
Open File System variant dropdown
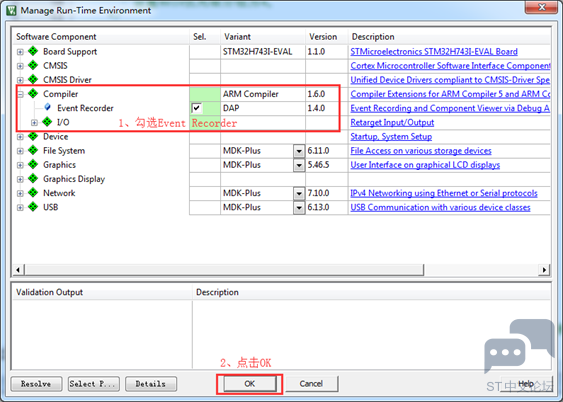299,151
